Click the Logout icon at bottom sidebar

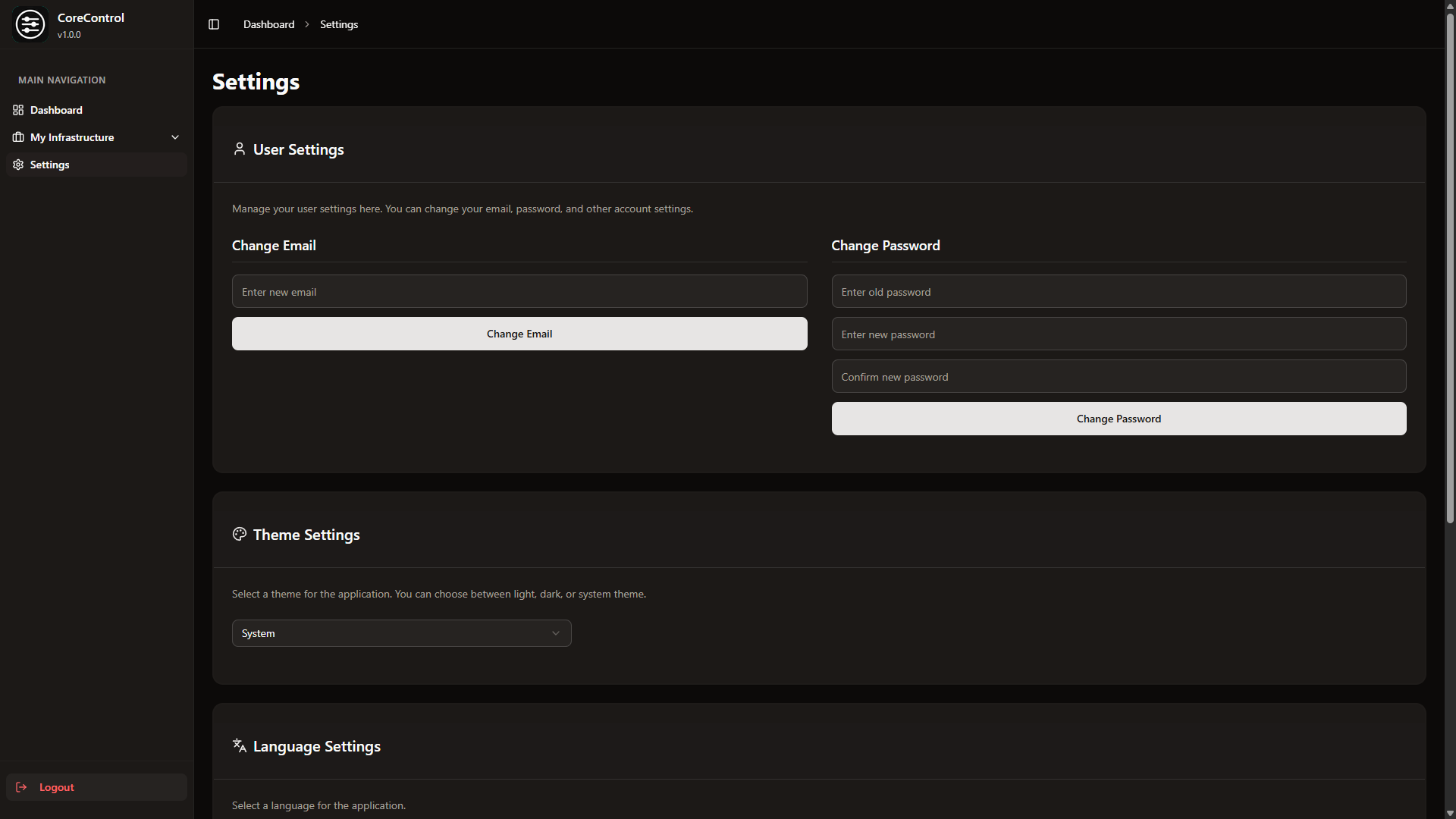[x=20, y=787]
